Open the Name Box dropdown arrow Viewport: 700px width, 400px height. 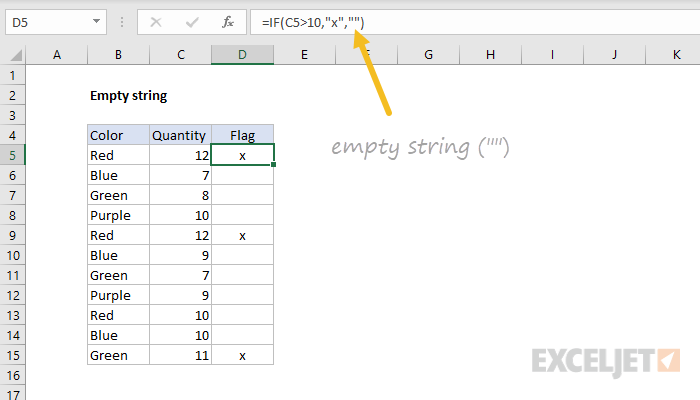click(x=95, y=21)
